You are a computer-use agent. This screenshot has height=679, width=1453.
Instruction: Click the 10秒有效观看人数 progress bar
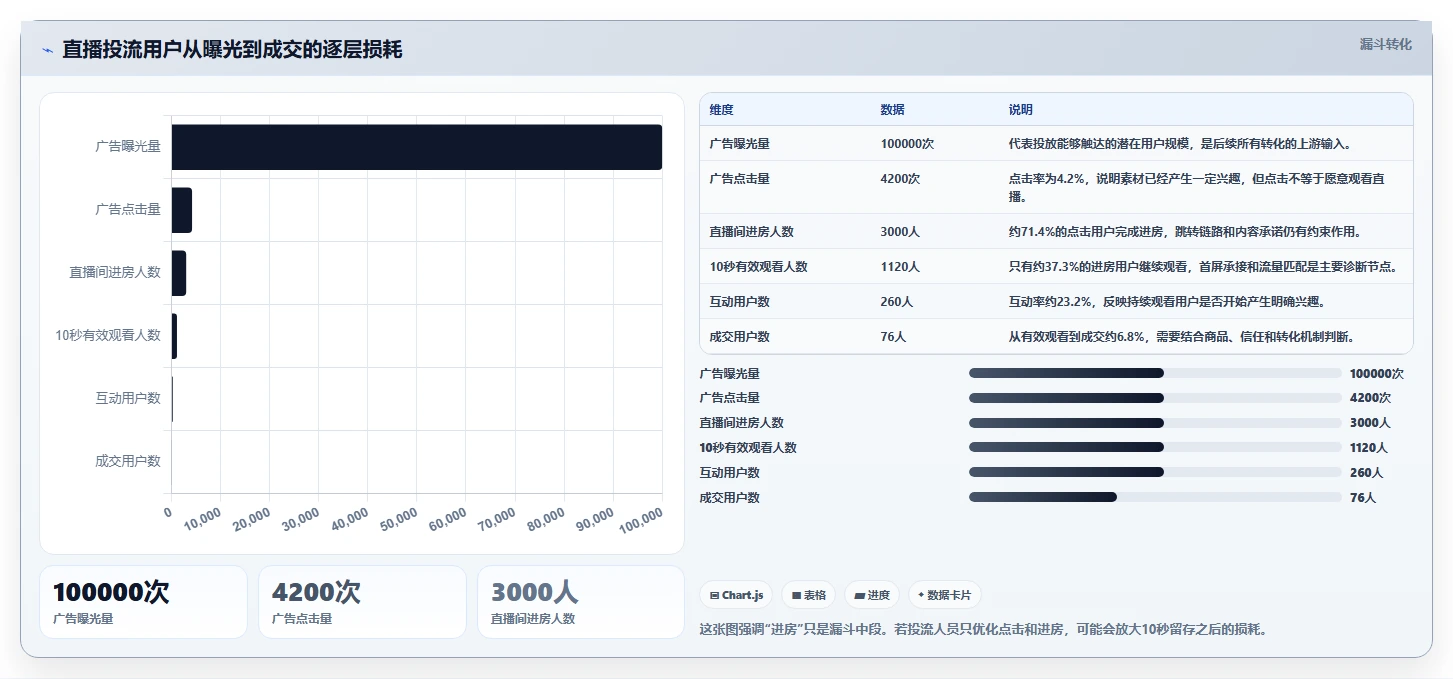[x=1155, y=447]
